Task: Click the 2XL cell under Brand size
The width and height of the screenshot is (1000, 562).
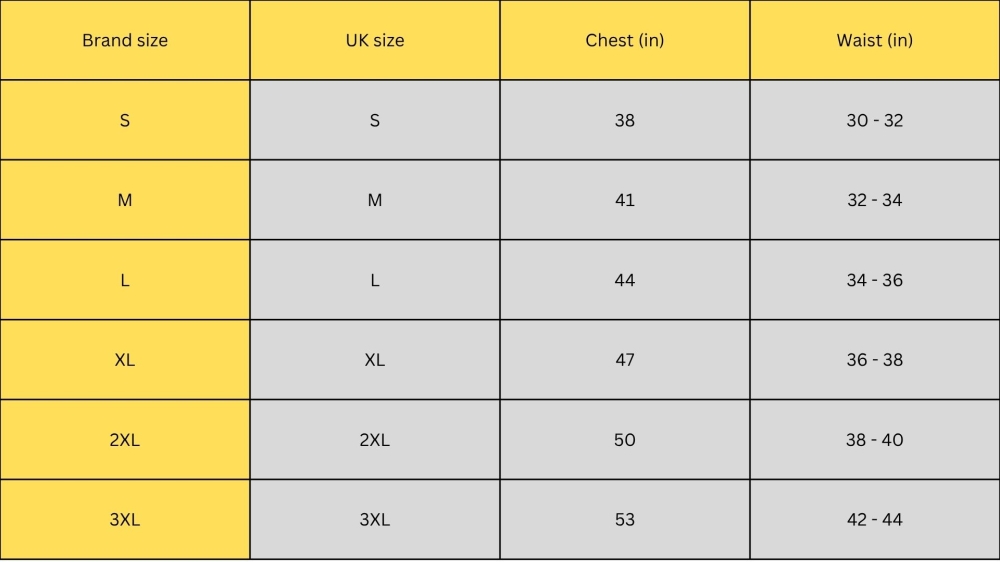Action: 125,440
